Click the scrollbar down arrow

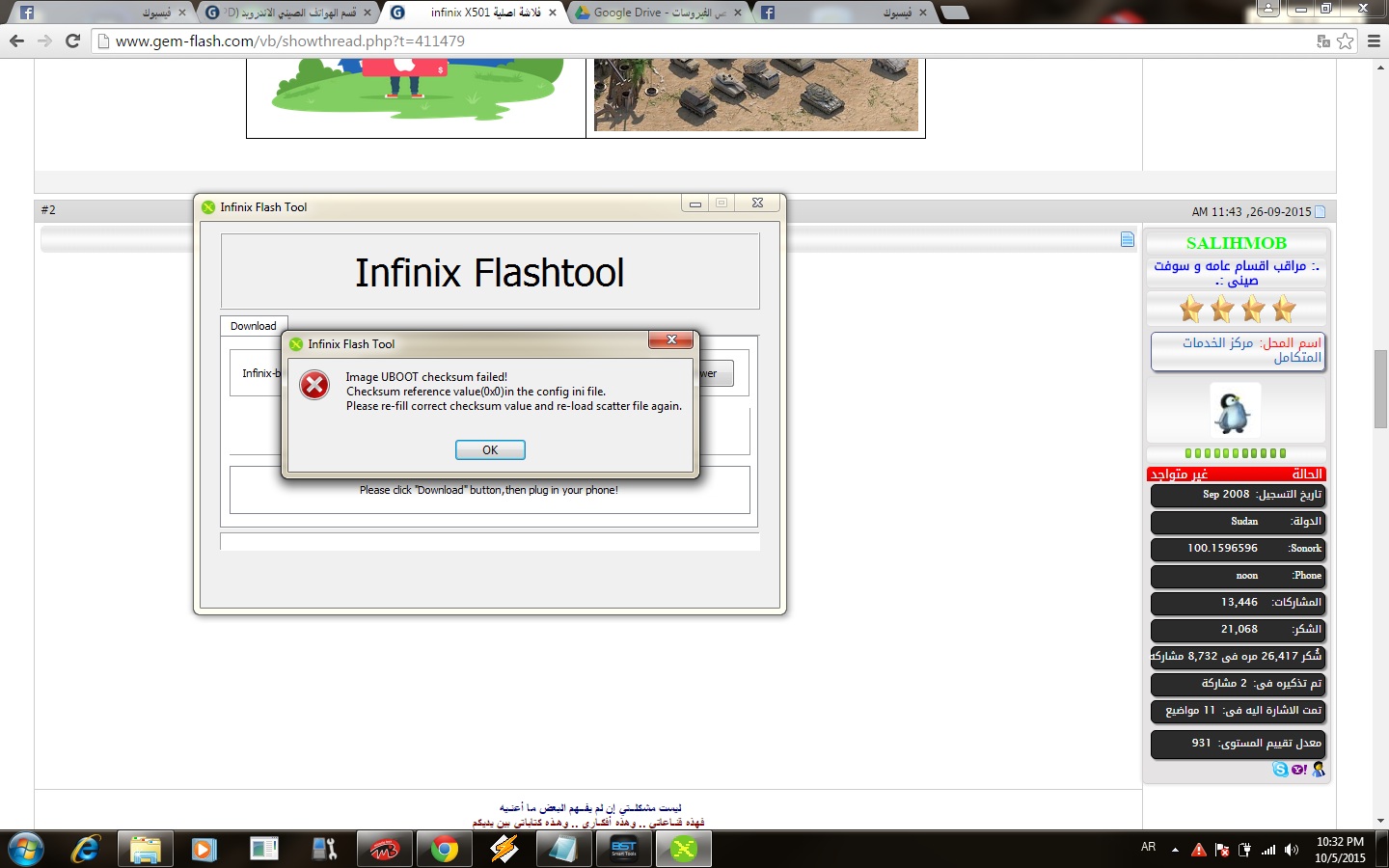click(x=1380, y=821)
